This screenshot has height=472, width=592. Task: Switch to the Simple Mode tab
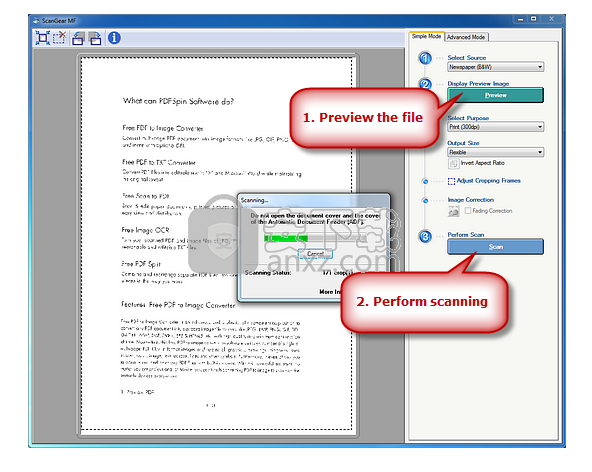[426, 36]
